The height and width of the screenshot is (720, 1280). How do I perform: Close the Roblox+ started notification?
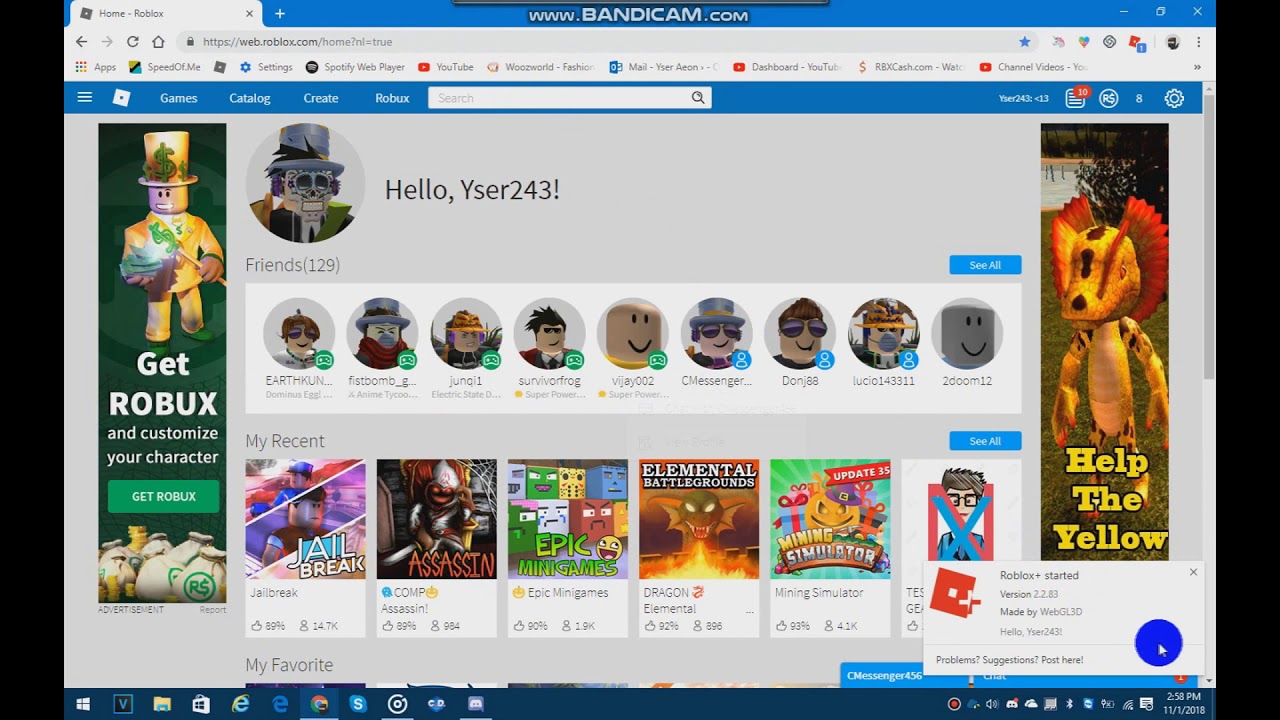click(x=1193, y=572)
